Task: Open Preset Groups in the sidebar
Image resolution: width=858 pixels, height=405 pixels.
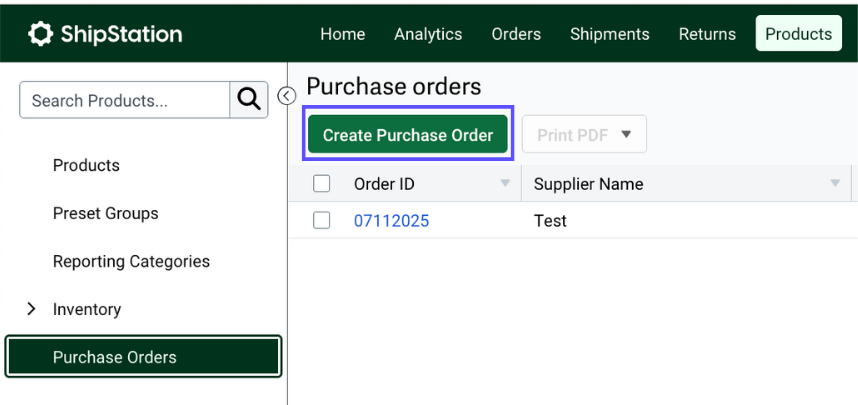Action: (106, 213)
